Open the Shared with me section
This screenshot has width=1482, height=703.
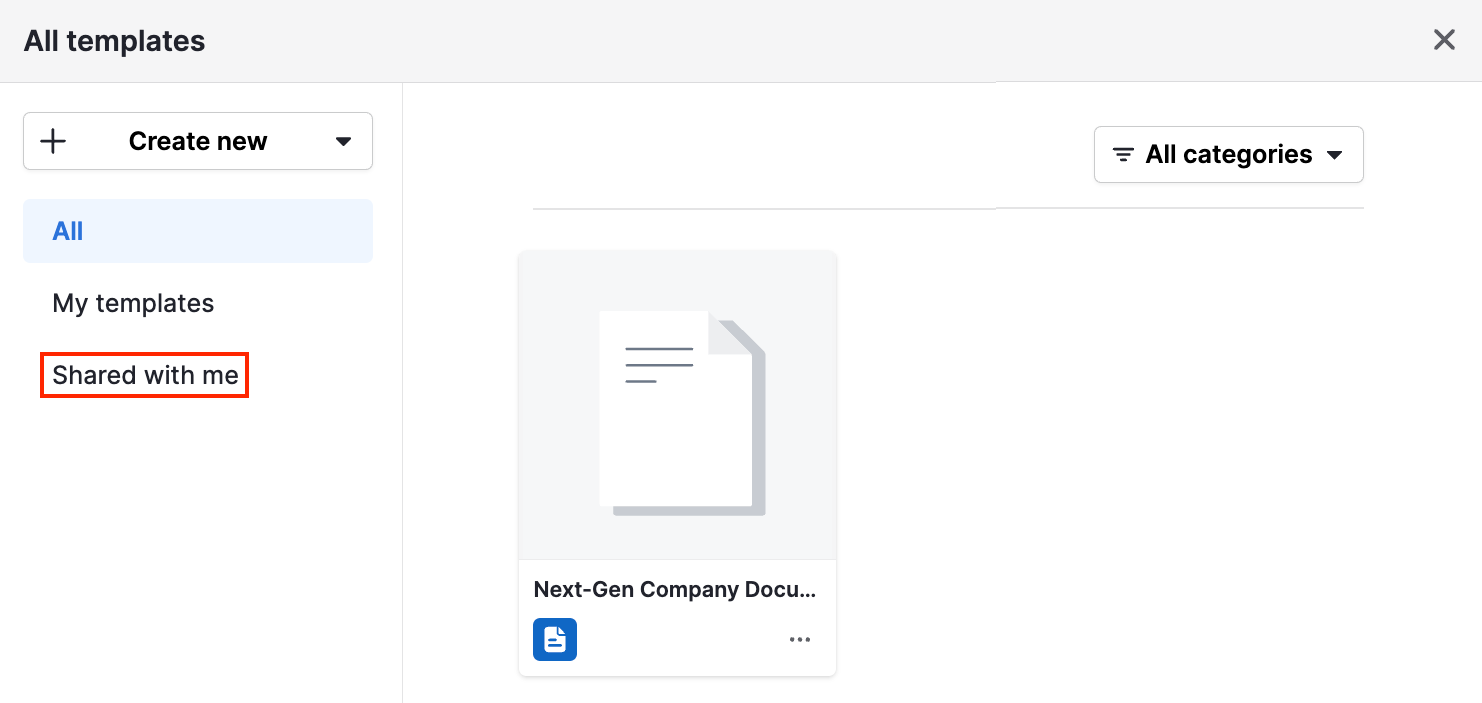(x=145, y=375)
